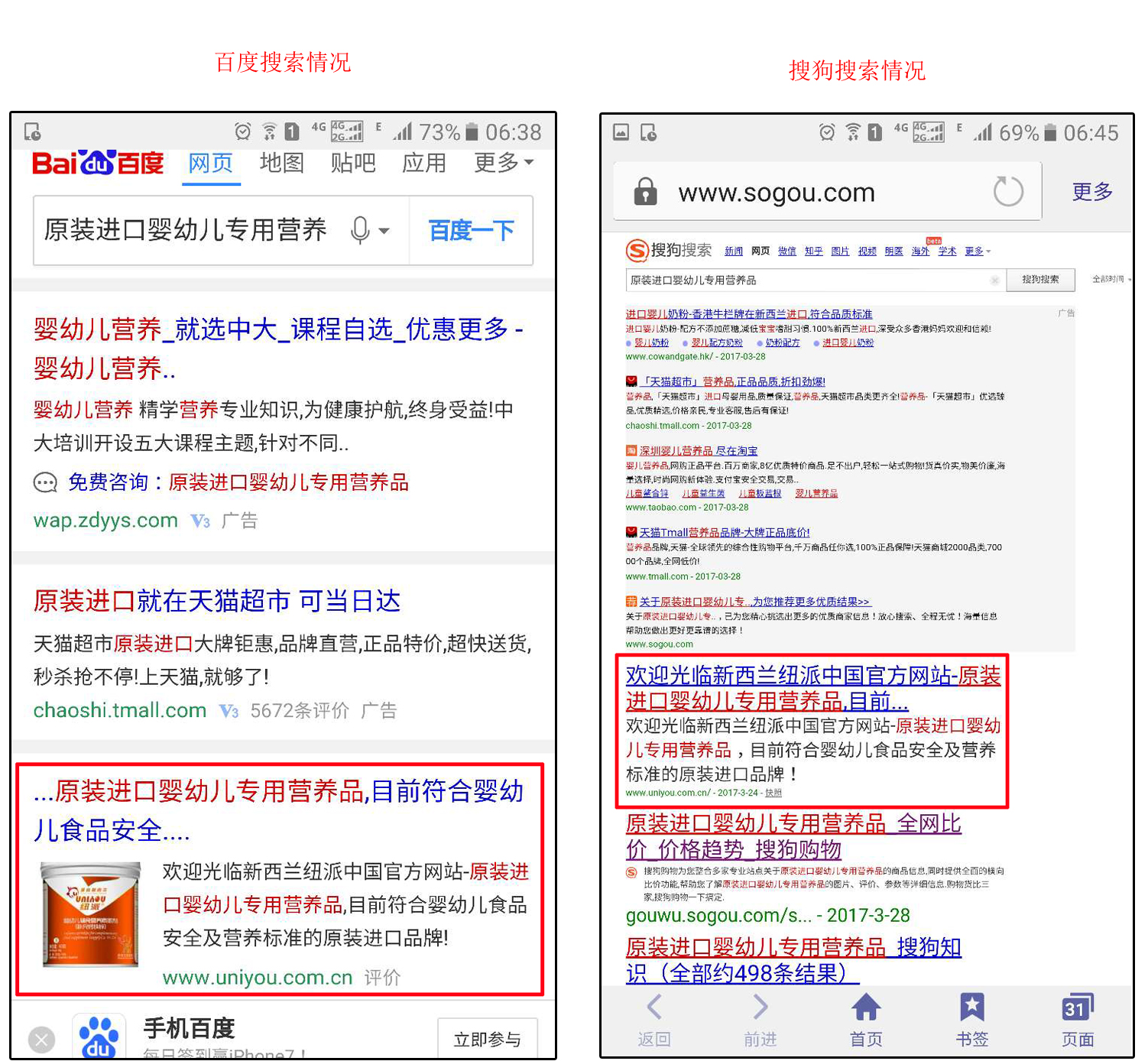Screen dimensions: 1148x1061
Task: Open the 全部时间 time filter dropdown
Action: click(x=1111, y=280)
